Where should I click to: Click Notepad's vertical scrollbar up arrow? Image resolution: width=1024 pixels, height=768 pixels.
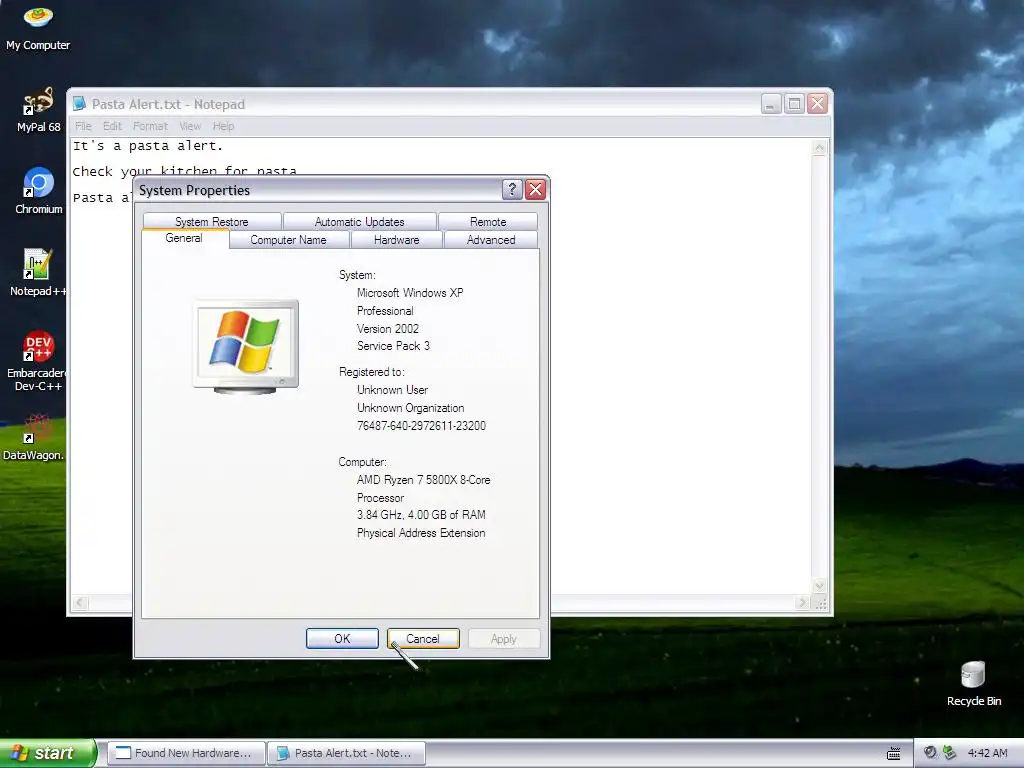pyautogui.click(x=819, y=148)
